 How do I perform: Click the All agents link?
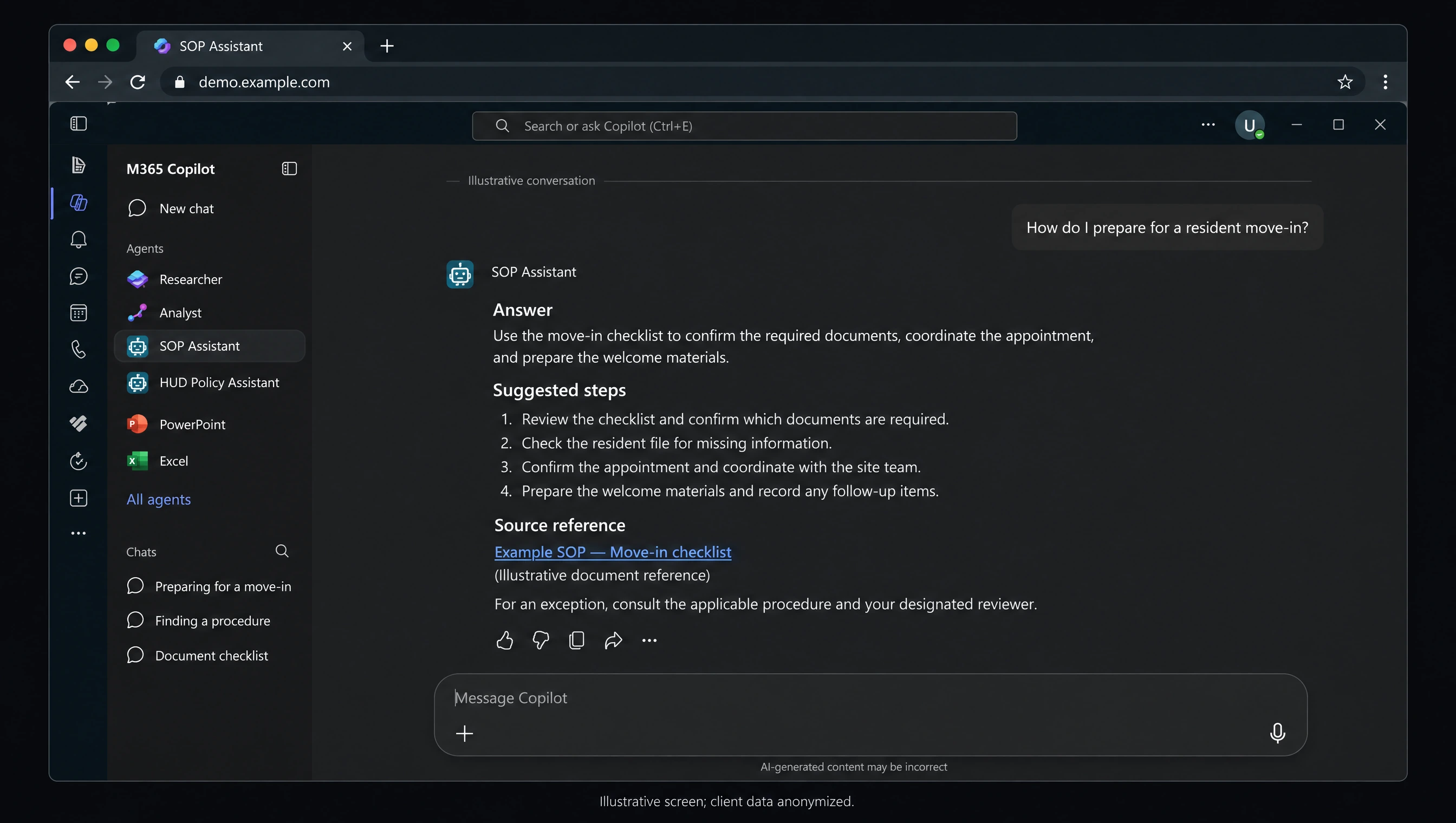(x=158, y=500)
